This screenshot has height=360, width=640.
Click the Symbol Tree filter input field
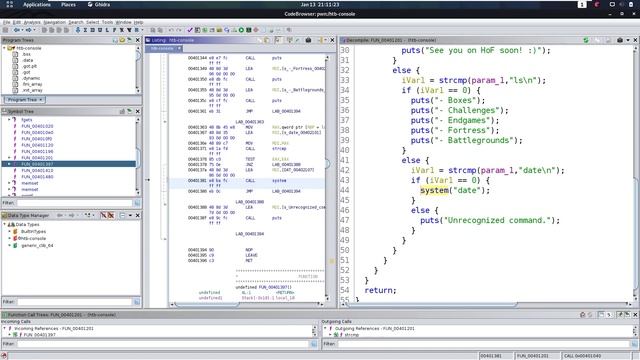coord(74,203)
